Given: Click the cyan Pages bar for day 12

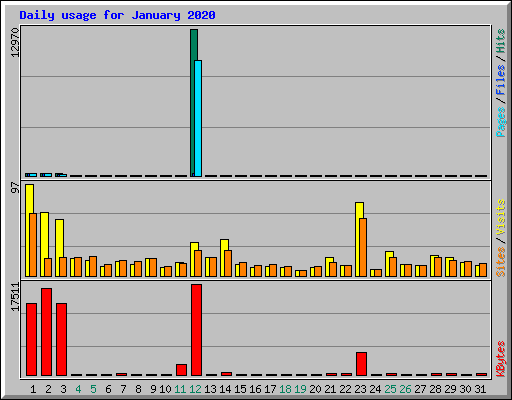Looking at the screenshot, I should [x=198, y=118].
